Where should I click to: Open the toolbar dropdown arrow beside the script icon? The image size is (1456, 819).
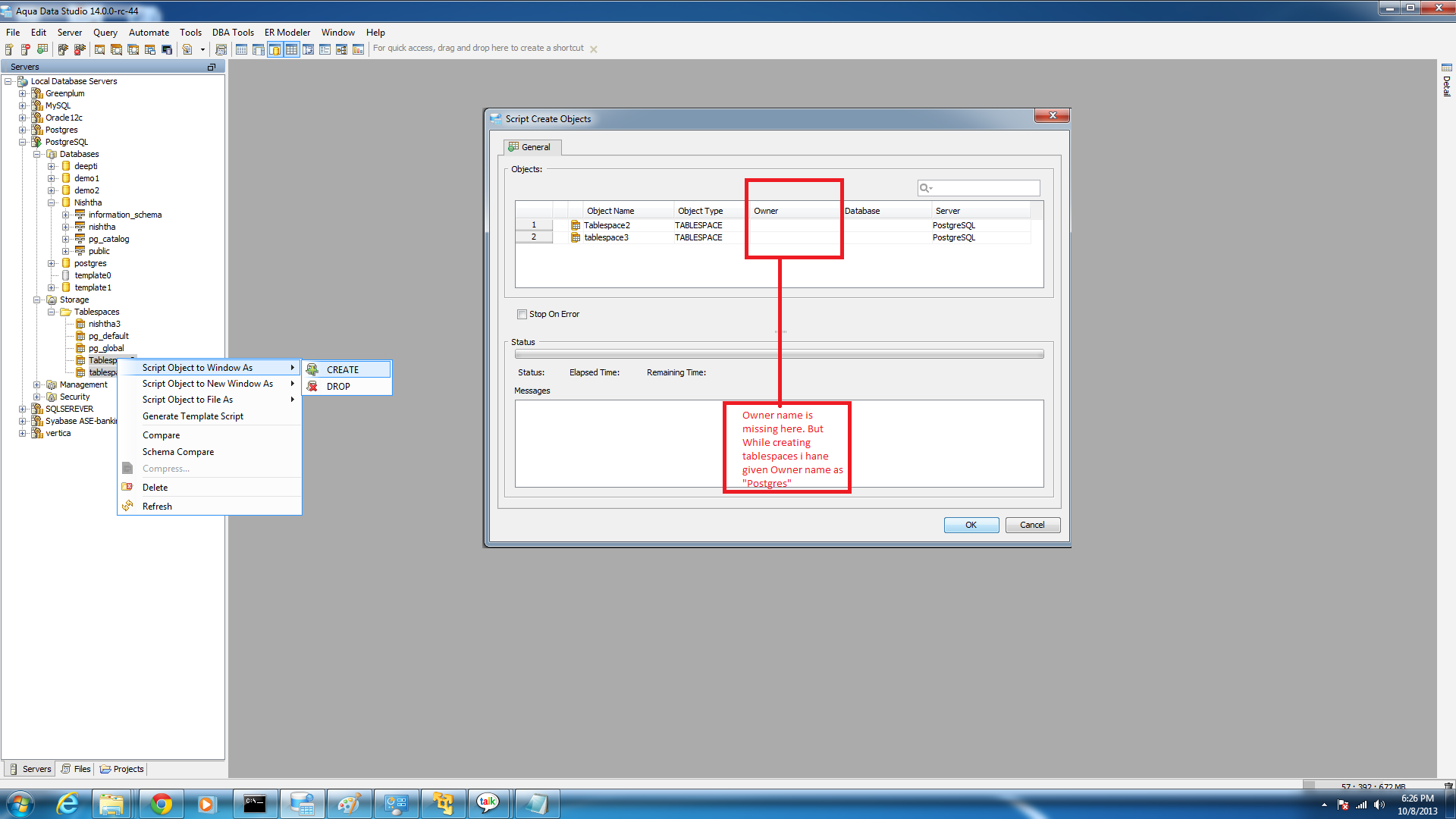202,49
